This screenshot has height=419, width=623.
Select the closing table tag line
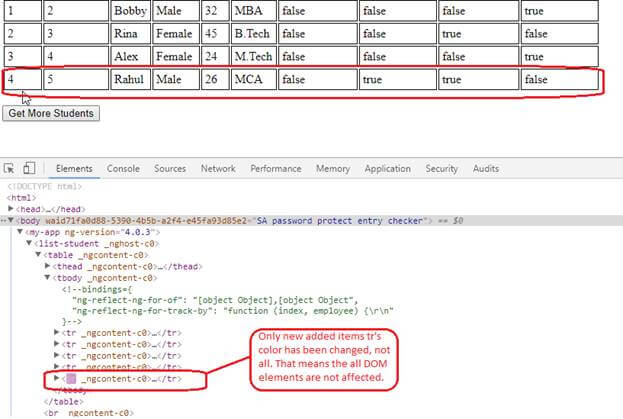pyautogui.click(x=64, y=402)
